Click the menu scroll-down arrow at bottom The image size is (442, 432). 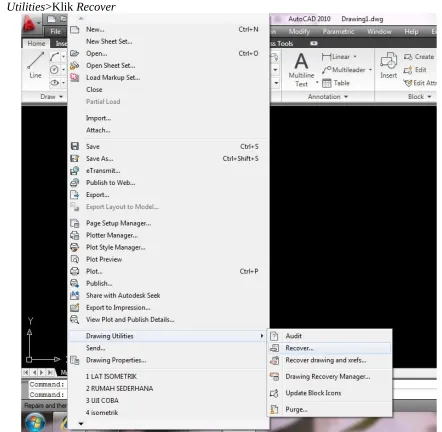tap(81, 424)
